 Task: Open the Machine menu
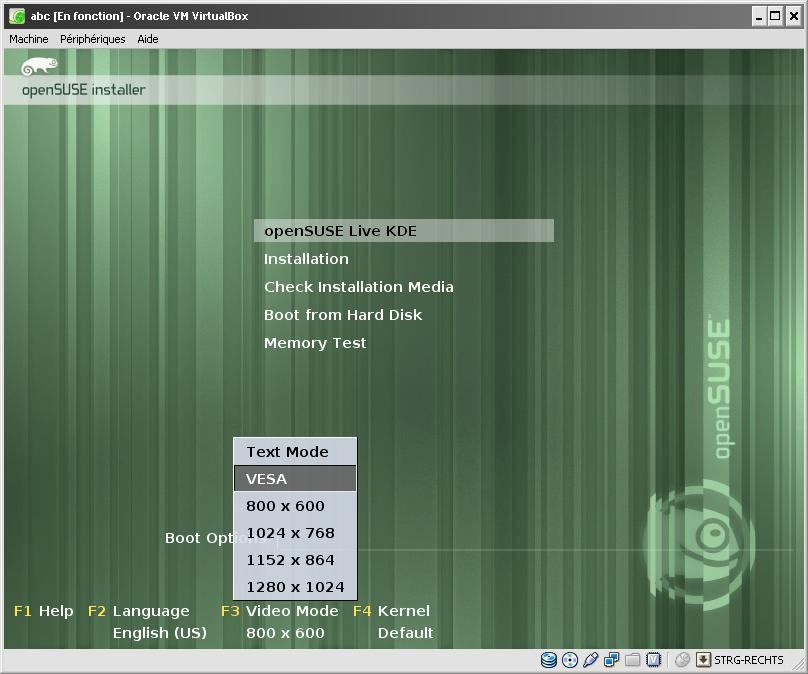28,39
